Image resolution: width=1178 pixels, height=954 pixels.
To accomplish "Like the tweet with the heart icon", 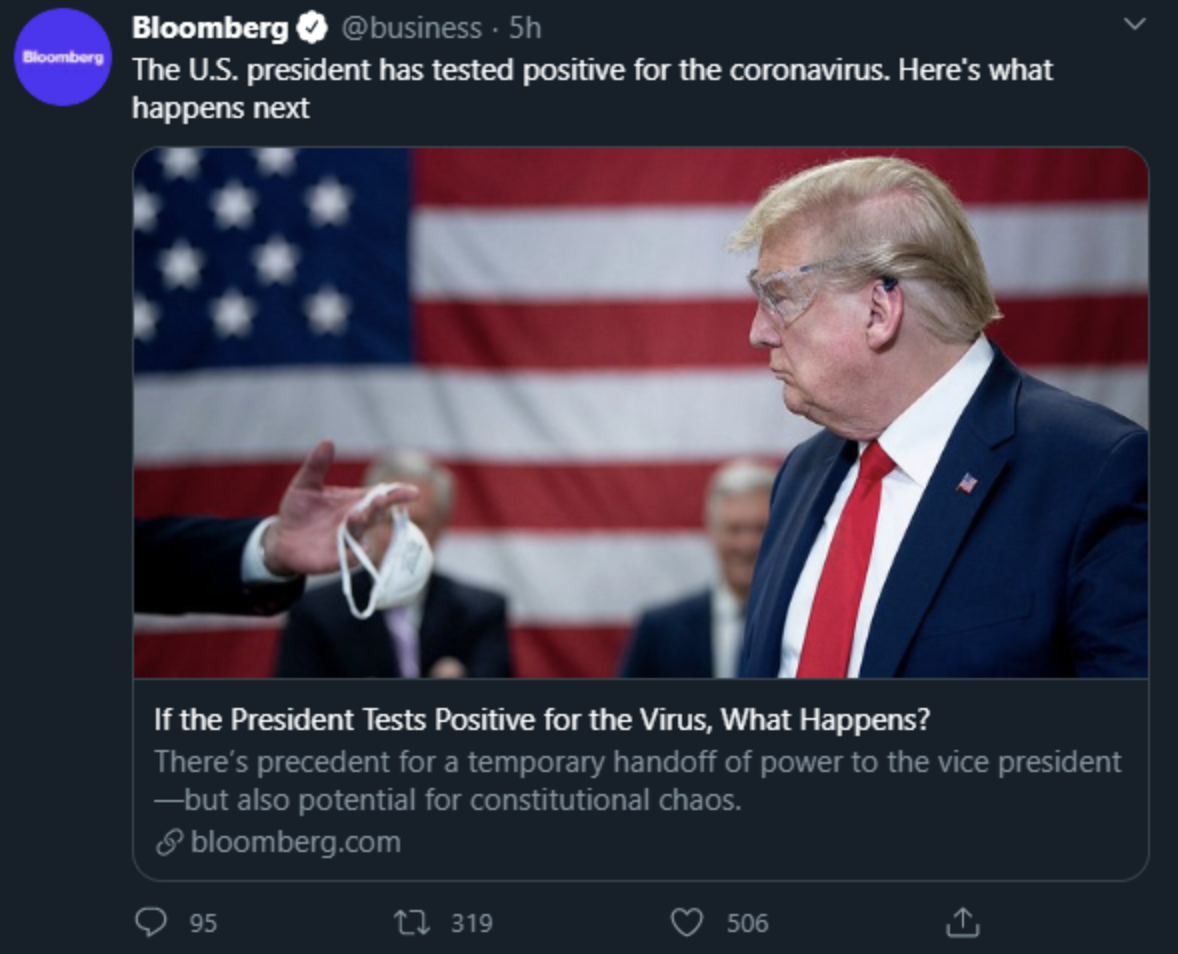I will [x=686, y=921].
